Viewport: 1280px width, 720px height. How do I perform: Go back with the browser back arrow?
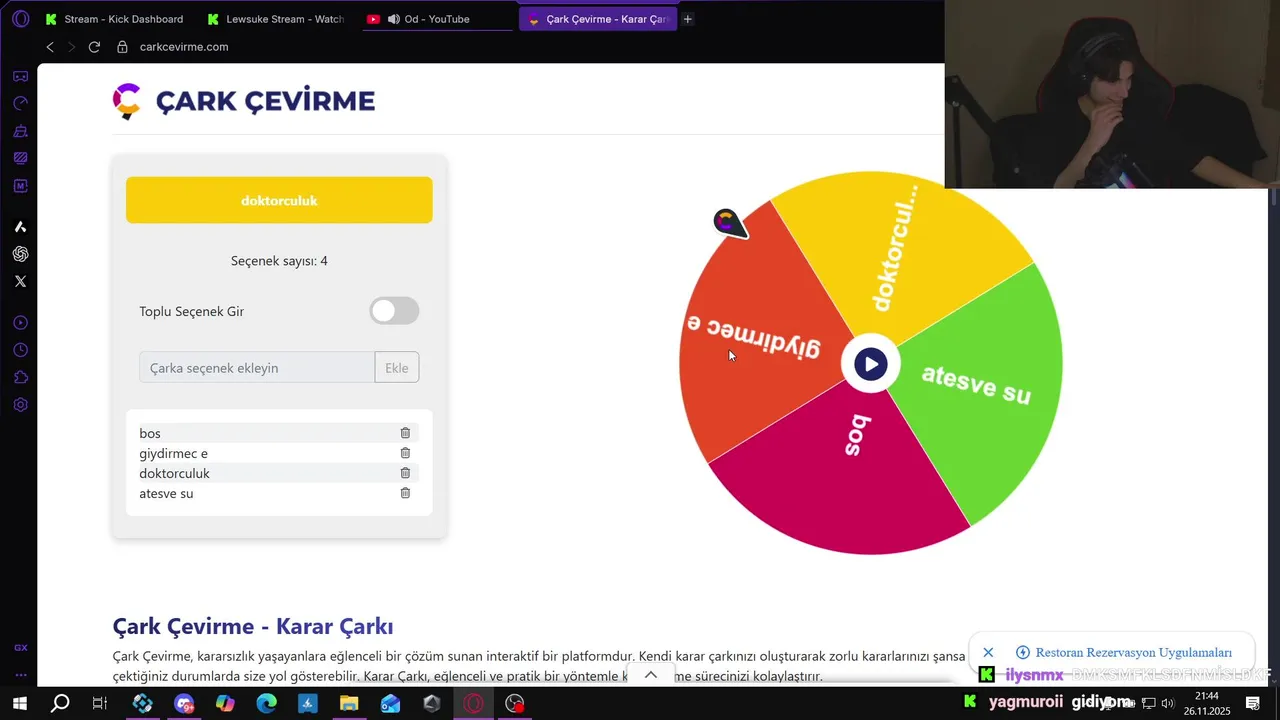[50, 47]
